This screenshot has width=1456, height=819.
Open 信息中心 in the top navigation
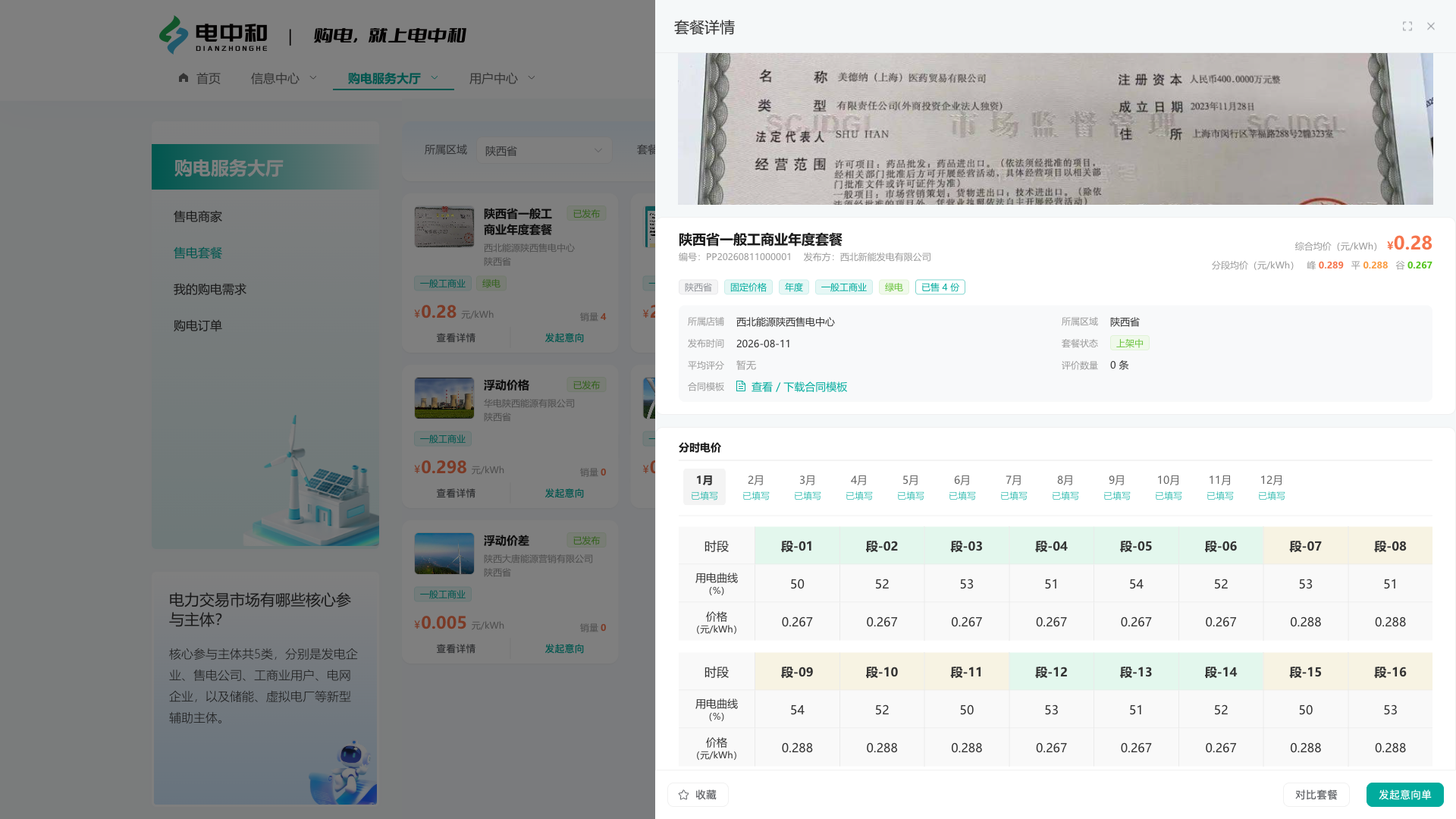(x=275, y=78)
